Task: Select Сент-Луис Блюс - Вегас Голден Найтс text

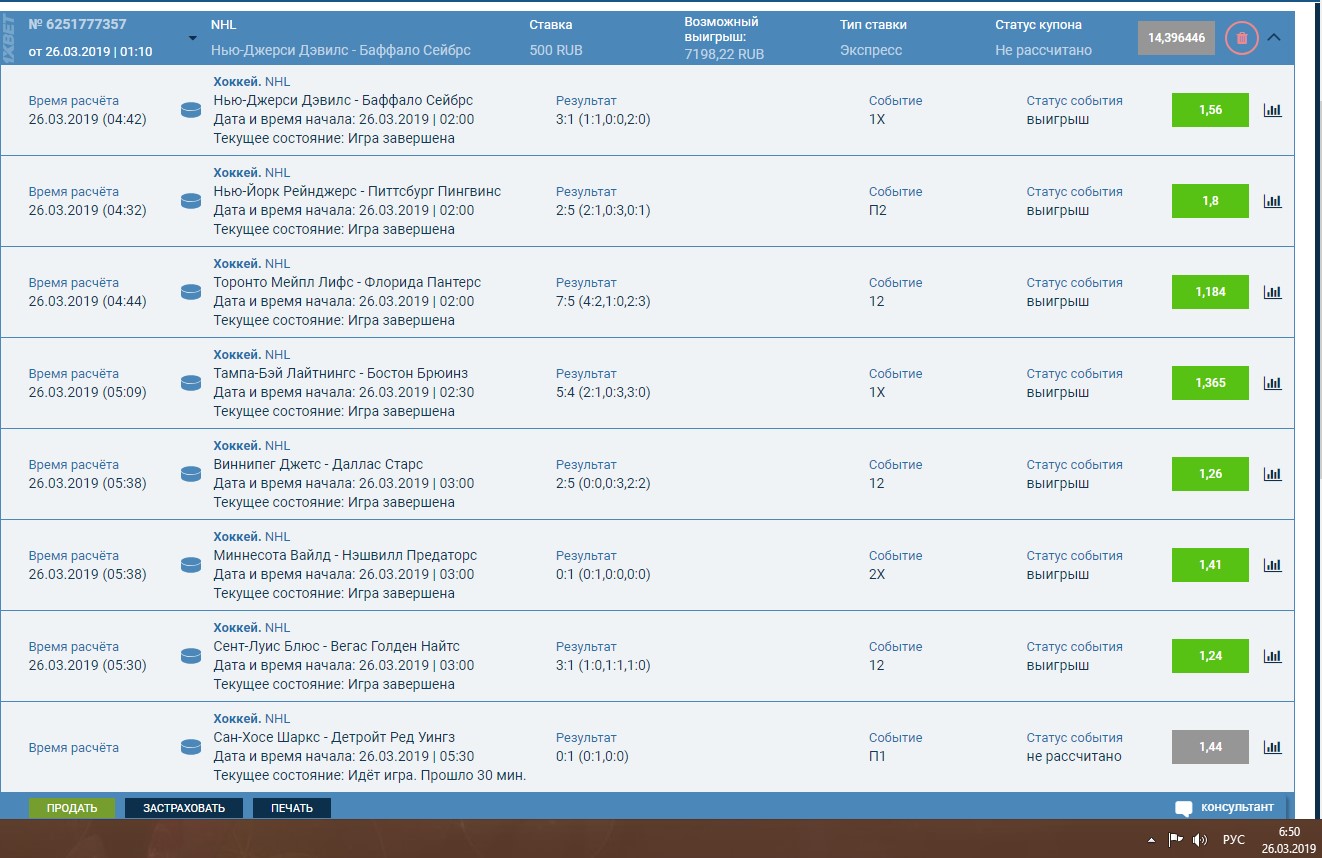Action: click(x=337, y=646)
